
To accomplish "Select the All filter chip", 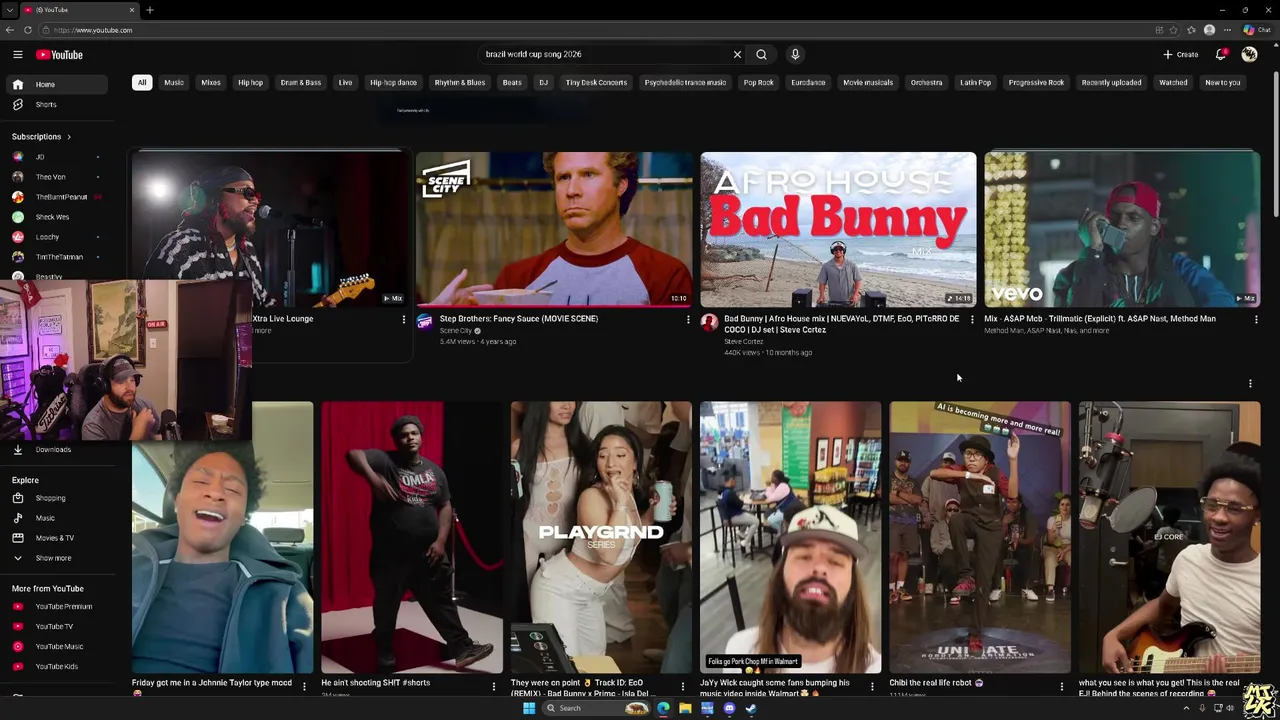I will [142, 83].
